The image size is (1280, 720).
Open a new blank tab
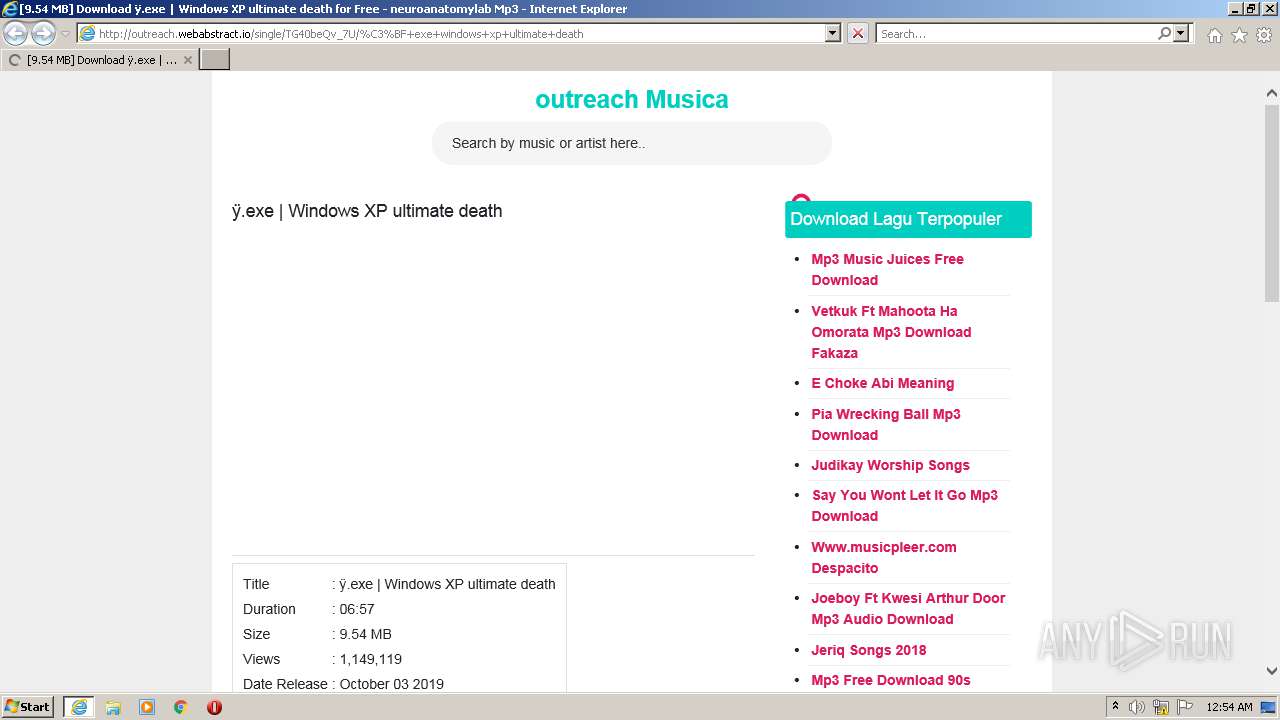click(215, 60)
